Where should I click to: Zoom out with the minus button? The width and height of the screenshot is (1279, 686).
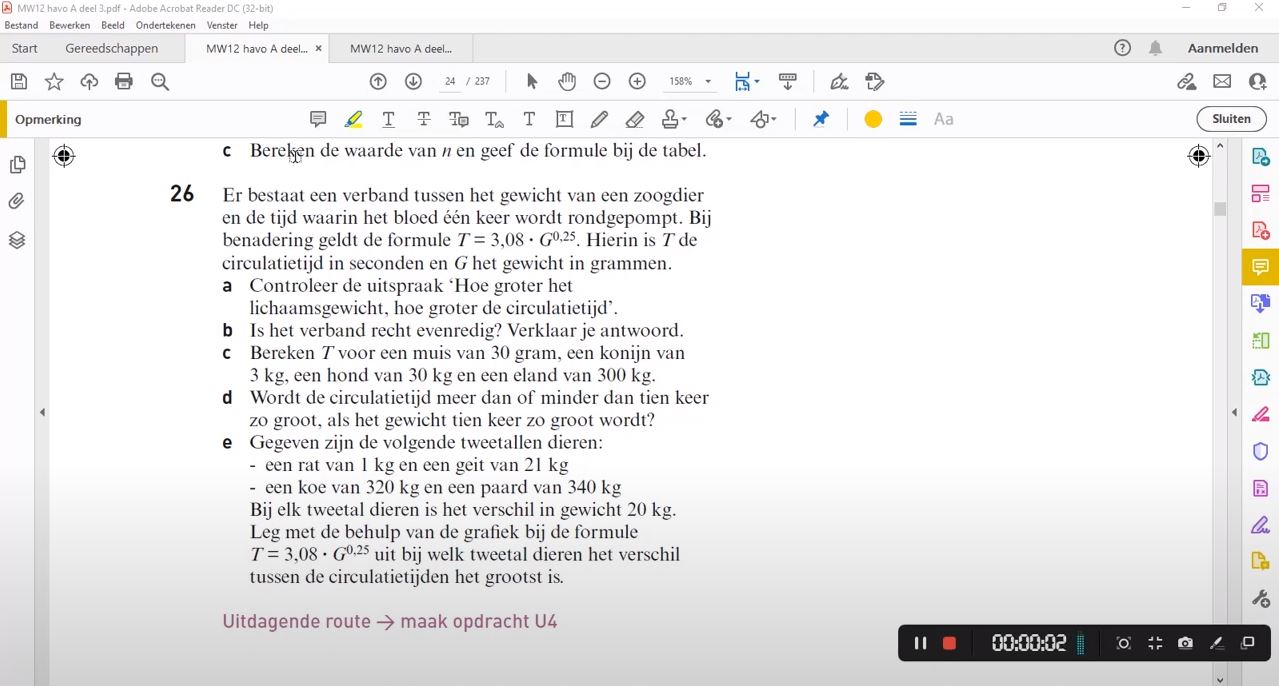[x=602, y=82]
